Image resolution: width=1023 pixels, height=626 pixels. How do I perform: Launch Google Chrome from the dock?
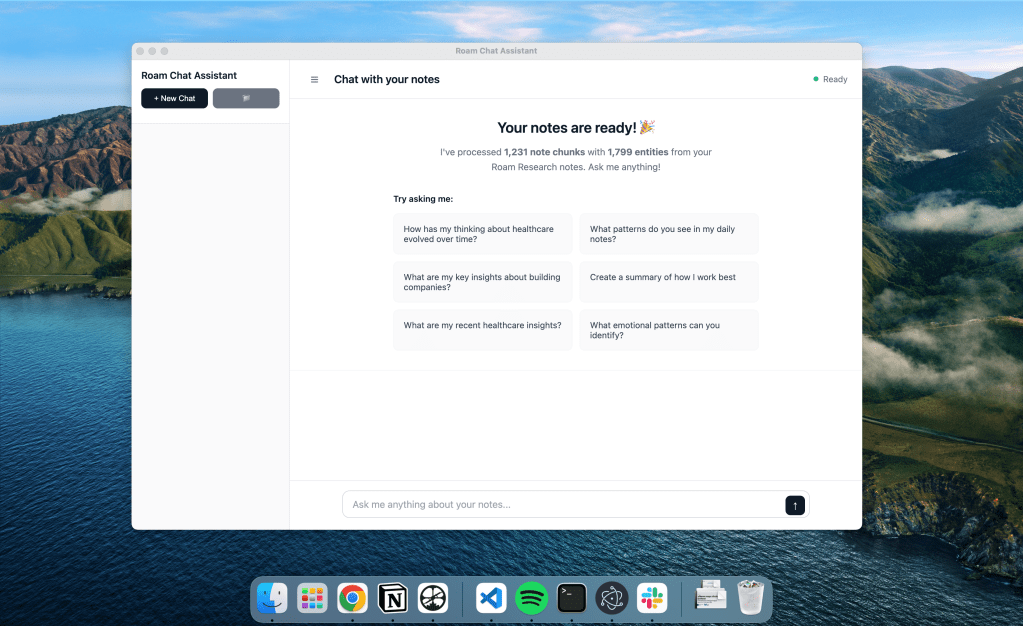tap(352, 598)
